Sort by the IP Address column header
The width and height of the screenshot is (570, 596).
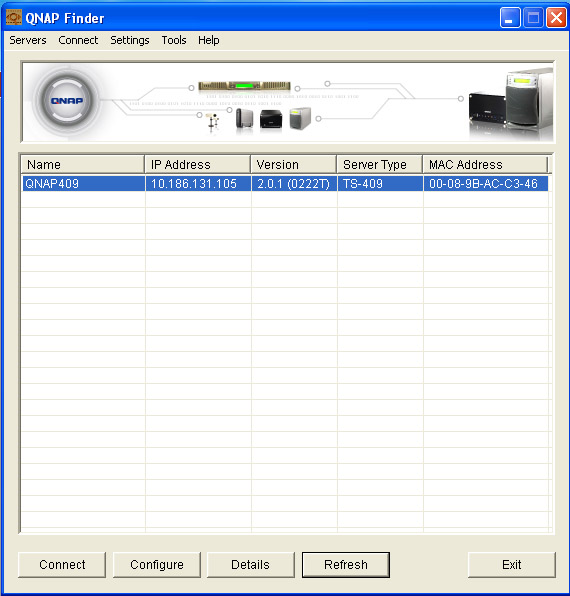(x=198, y=165)
